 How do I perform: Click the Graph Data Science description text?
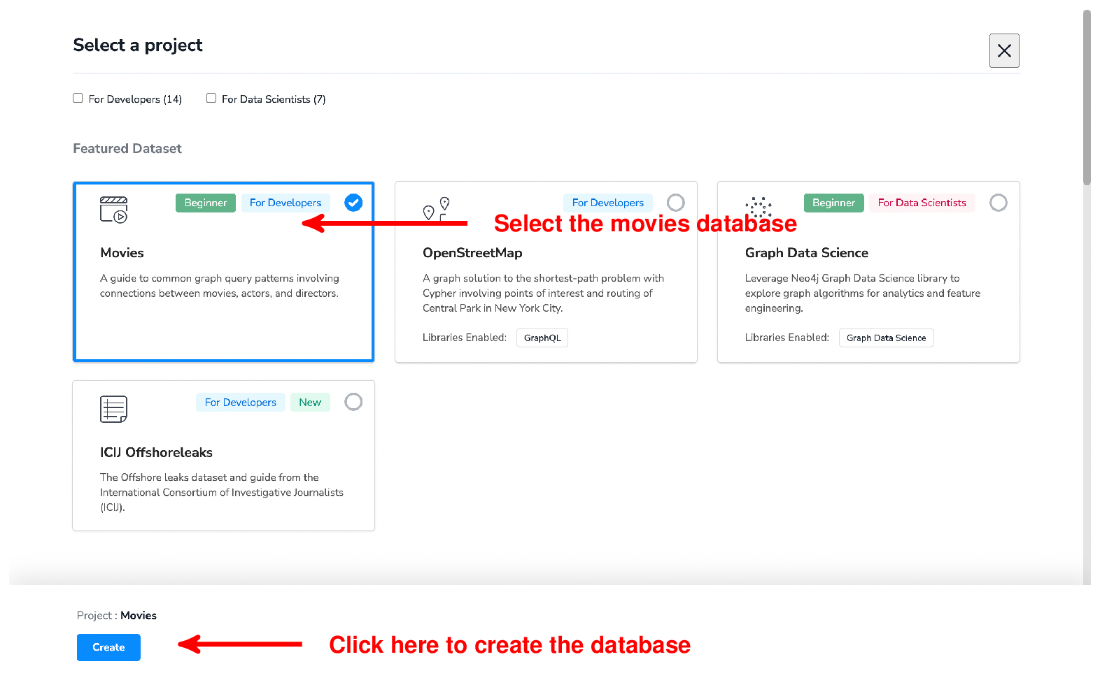click(863, 293)
